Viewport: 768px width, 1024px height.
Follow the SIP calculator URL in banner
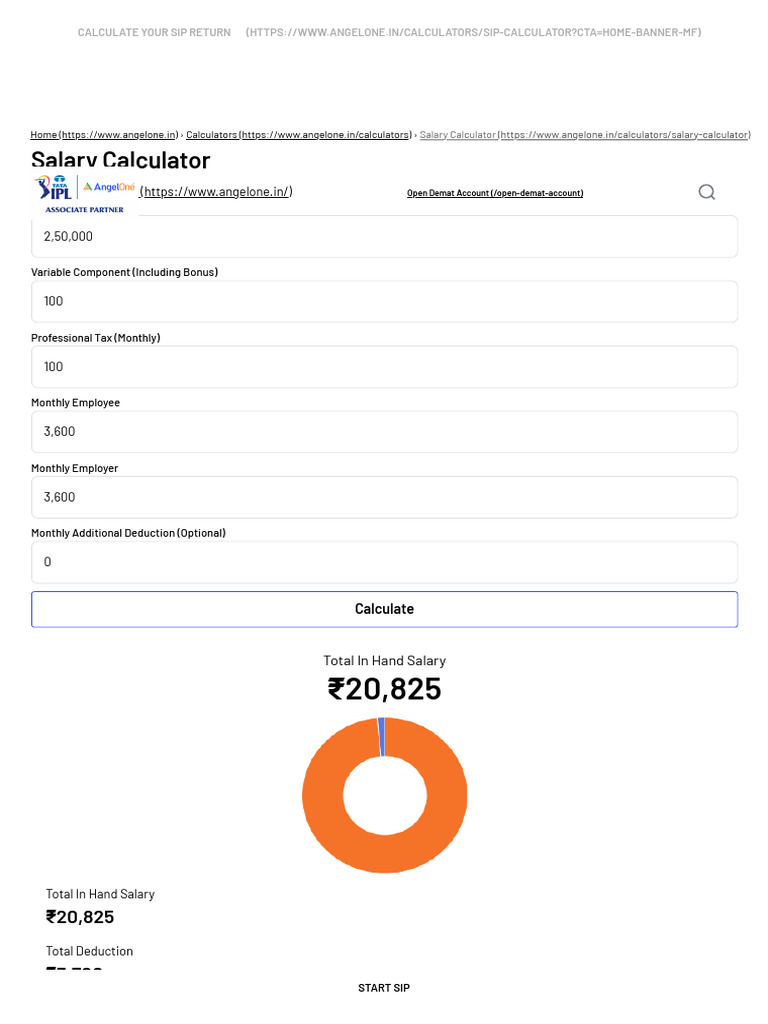pyautogui.click(x=473, y=33)
